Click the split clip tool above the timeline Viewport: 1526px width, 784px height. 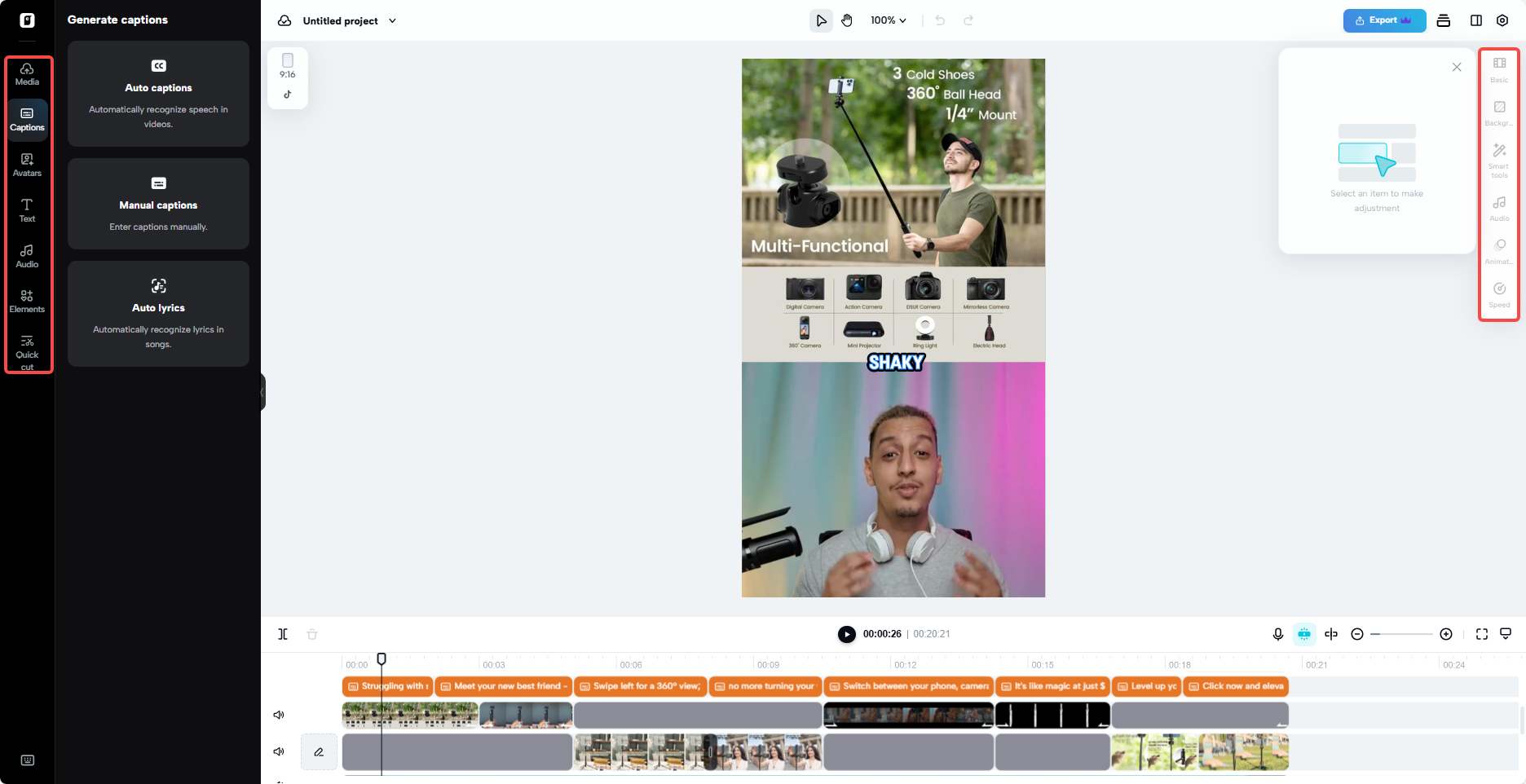(283, 634)
